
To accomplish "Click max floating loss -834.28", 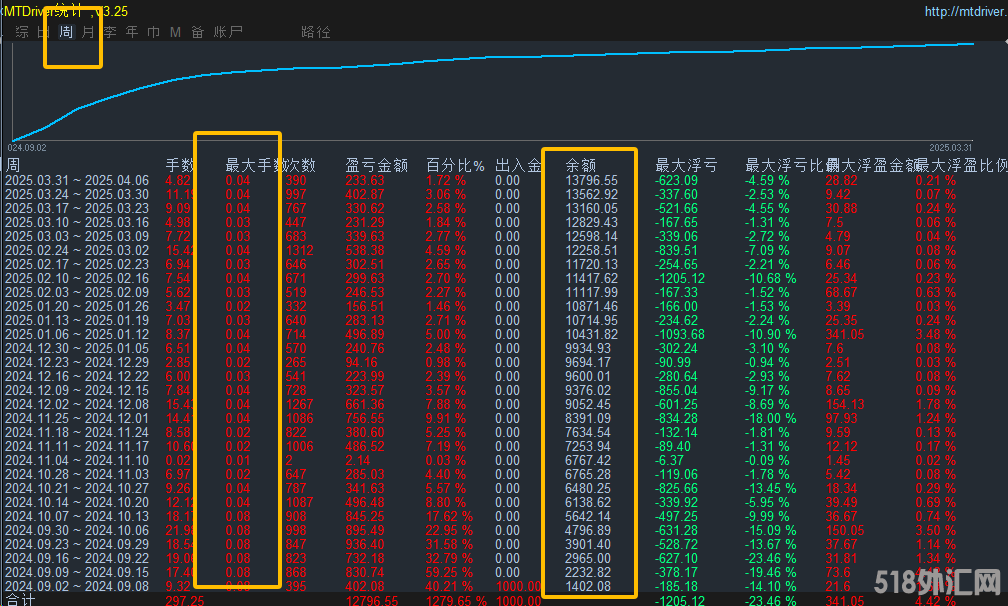I will pyautogui.click(x=676, y=418).
